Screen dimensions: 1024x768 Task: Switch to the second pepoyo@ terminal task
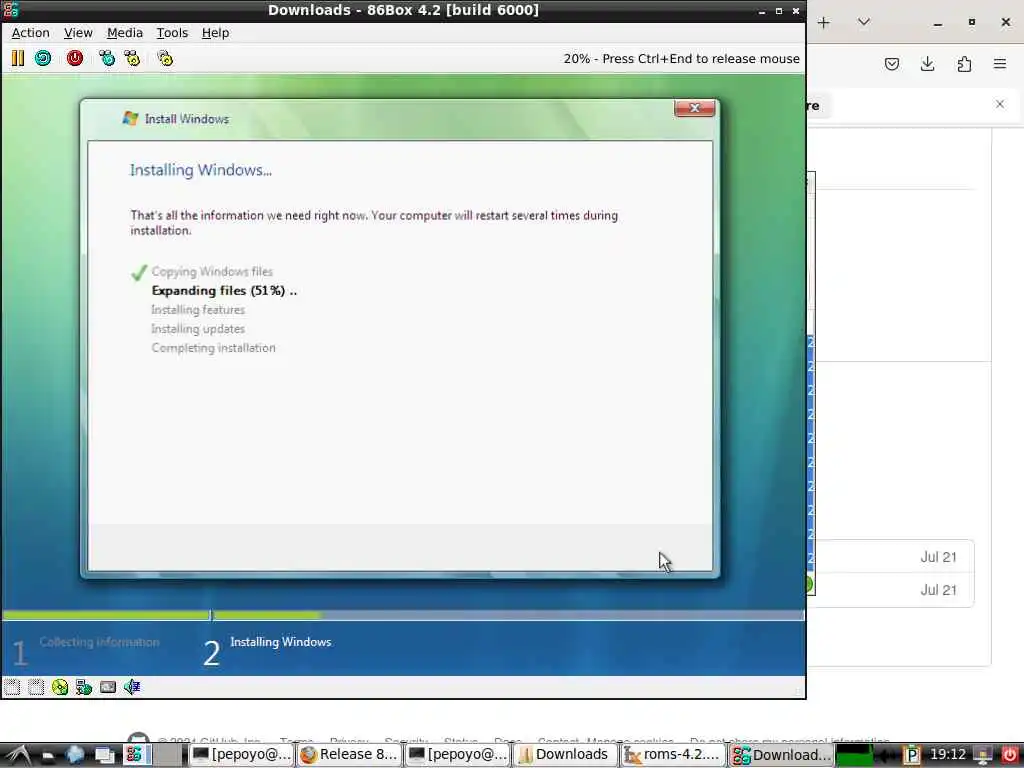(456, 755)
